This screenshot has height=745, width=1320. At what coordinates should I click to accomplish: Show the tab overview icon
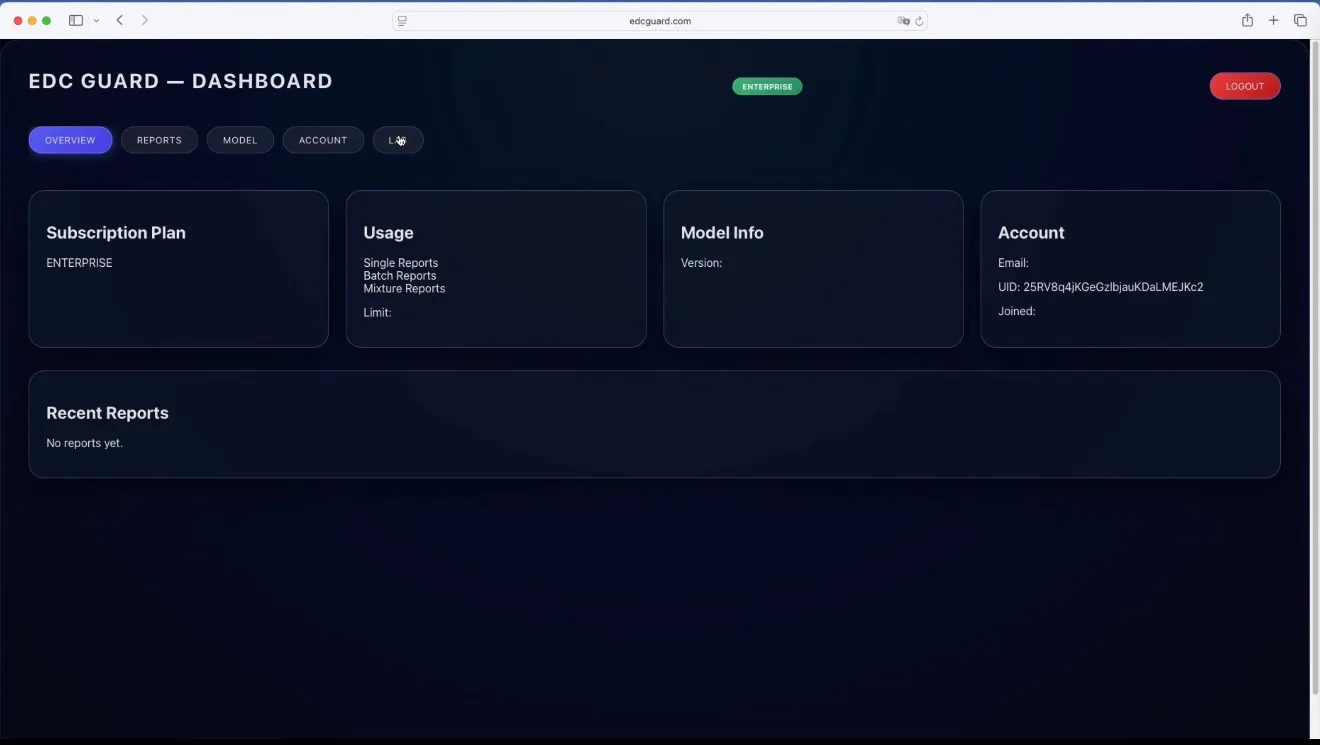click(x=1300, y=20)
